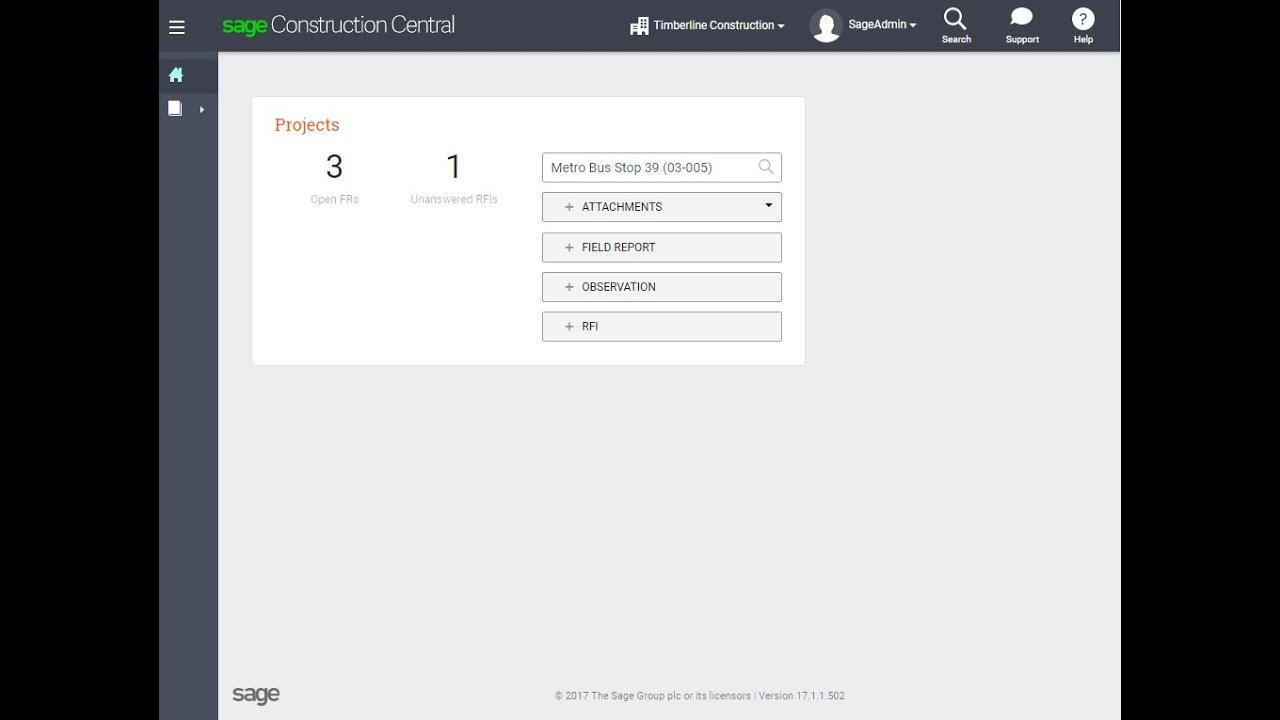Go to Home via sidebar house icon

tap(176, 75)
